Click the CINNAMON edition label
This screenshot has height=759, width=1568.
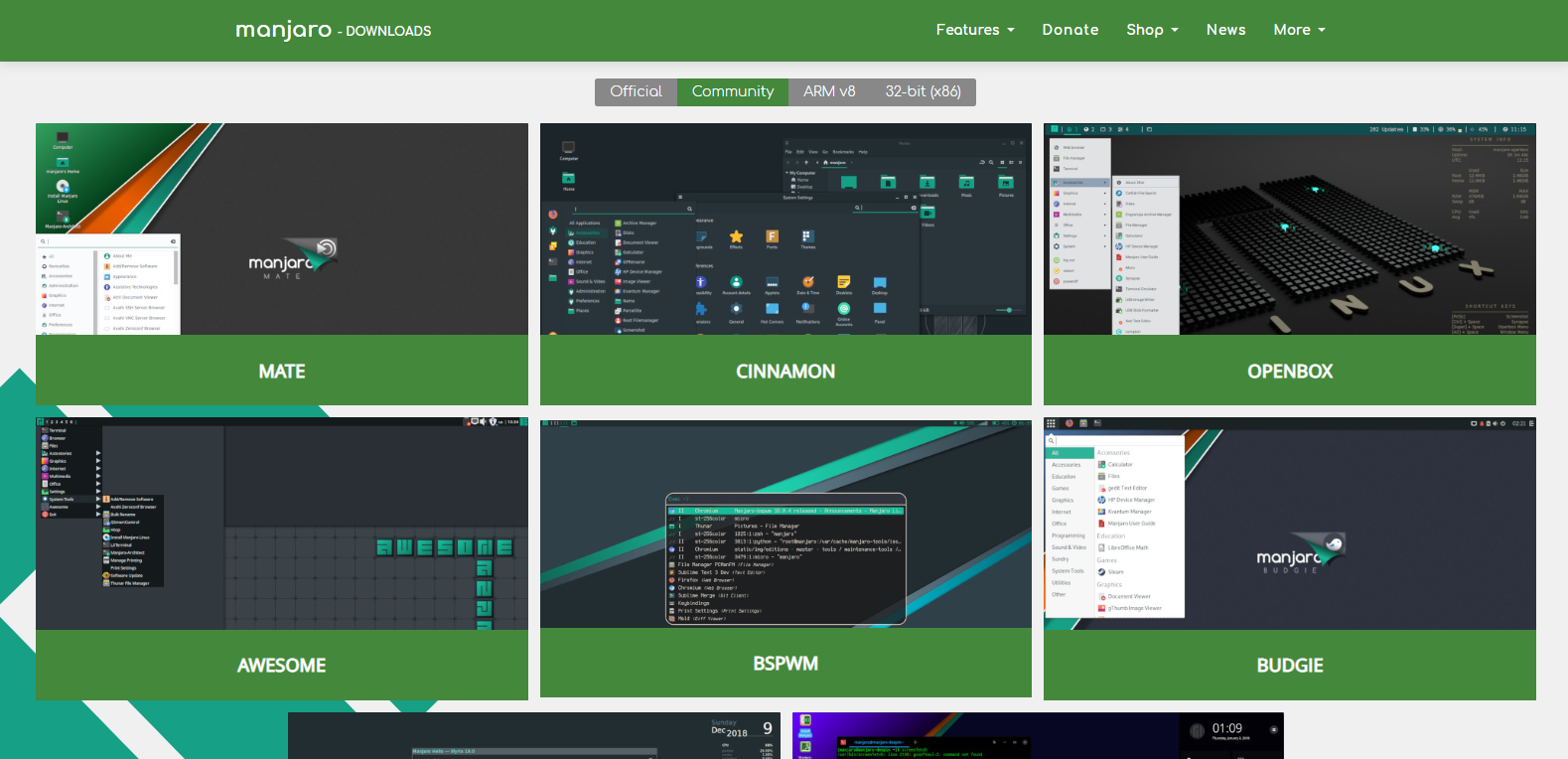click(x=785, y=371)
